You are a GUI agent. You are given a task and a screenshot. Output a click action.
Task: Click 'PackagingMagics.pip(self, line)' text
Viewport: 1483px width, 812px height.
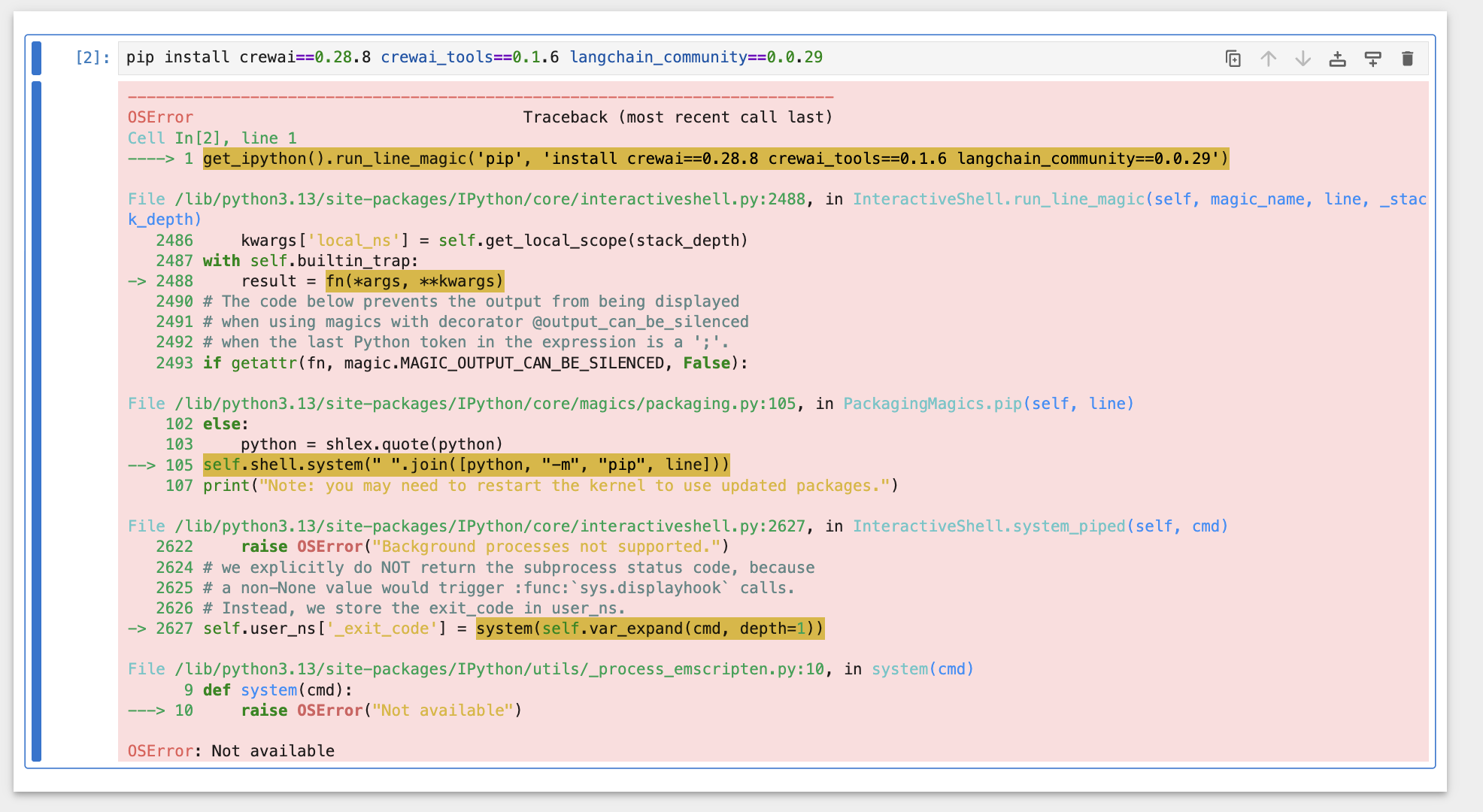(x=988, y=404)
